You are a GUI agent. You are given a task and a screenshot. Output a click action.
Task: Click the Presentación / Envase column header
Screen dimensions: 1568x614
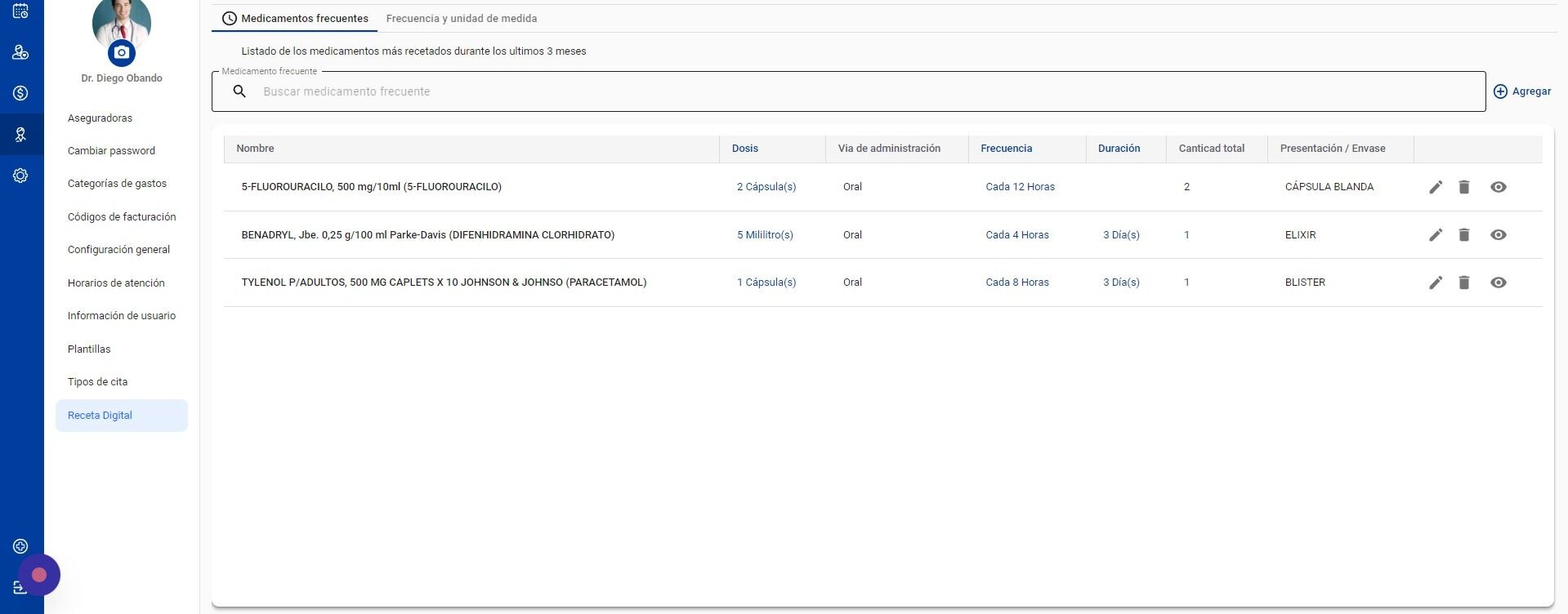click(1333, 149)
